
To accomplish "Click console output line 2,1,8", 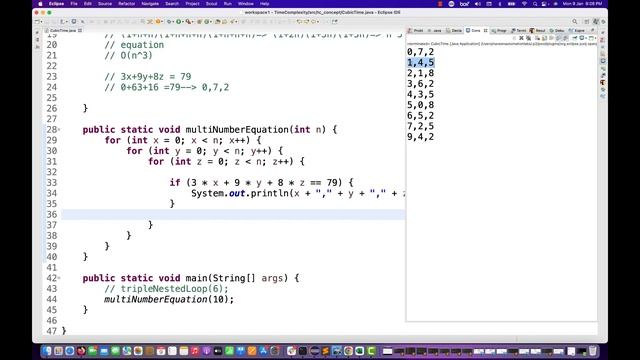I will coord(420,73).
